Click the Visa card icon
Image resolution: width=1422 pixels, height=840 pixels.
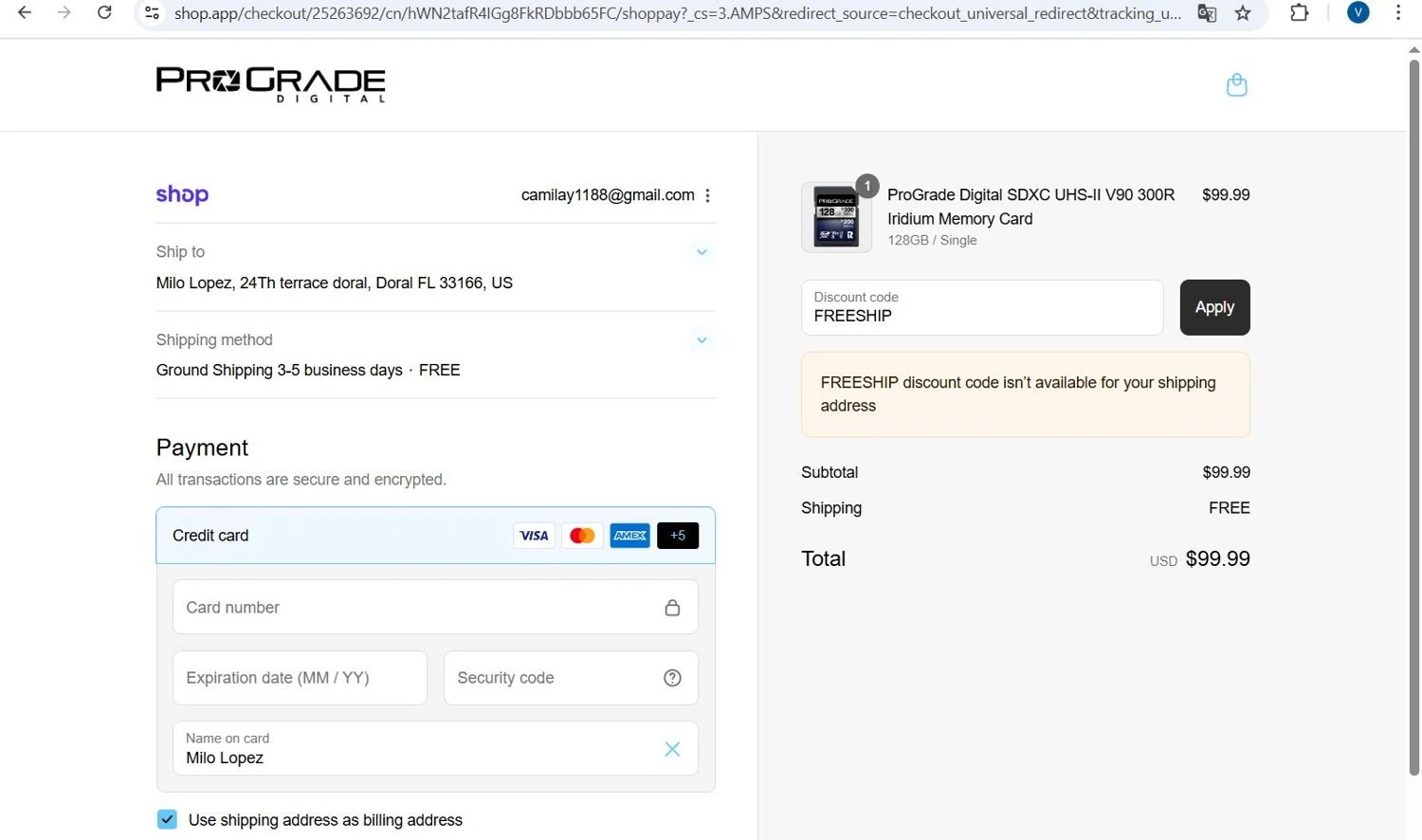534,536
